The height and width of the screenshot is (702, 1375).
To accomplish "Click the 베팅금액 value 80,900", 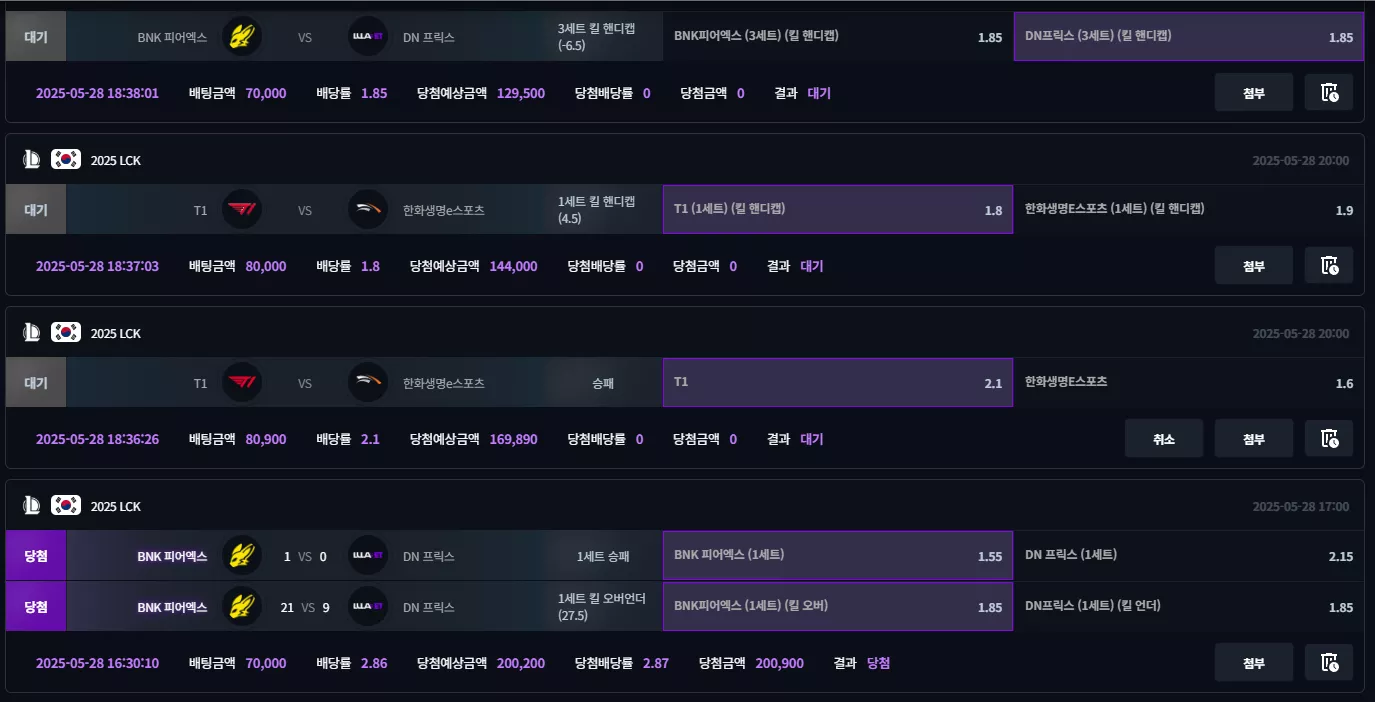I will (x=266, y=439).
